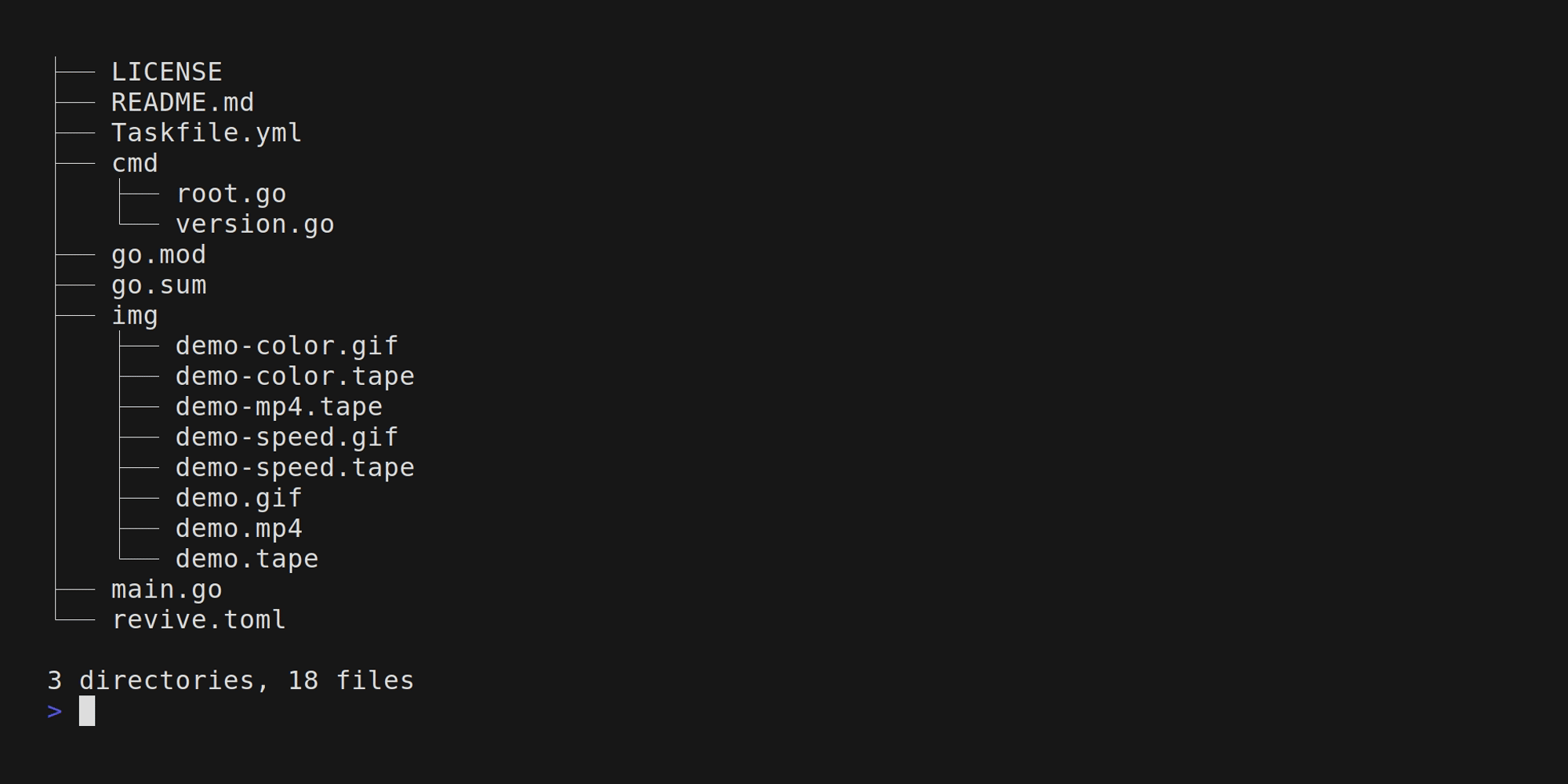The image size is (1568, 784).
Task: Select the cmd directory name
Action: click(x=135, y=164)
